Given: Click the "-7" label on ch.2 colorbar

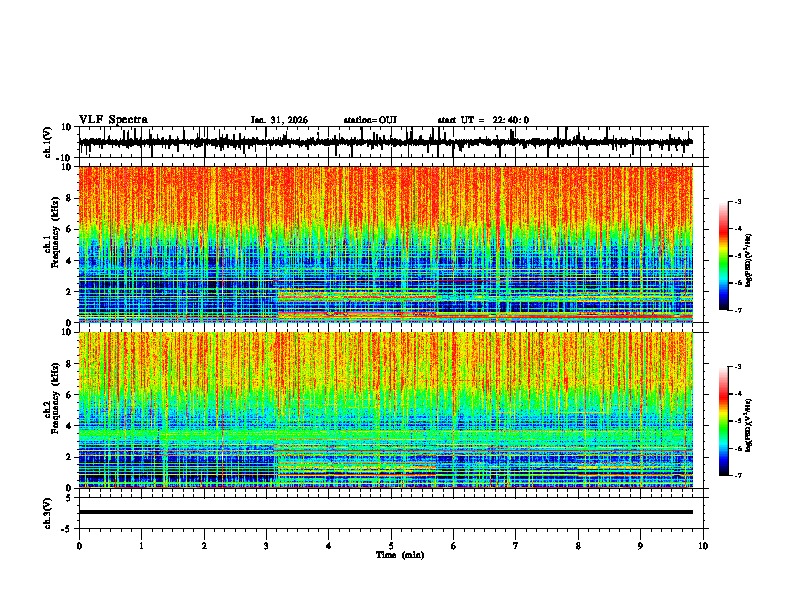Looking at the screenshot, I should (738, 475).
